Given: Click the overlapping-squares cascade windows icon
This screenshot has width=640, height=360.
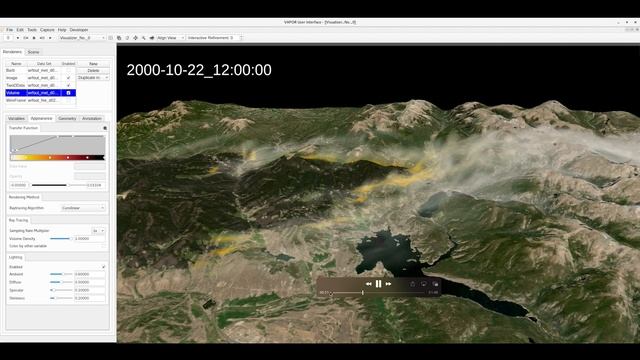Looking at the screenshot, I should tap(119, 38).
